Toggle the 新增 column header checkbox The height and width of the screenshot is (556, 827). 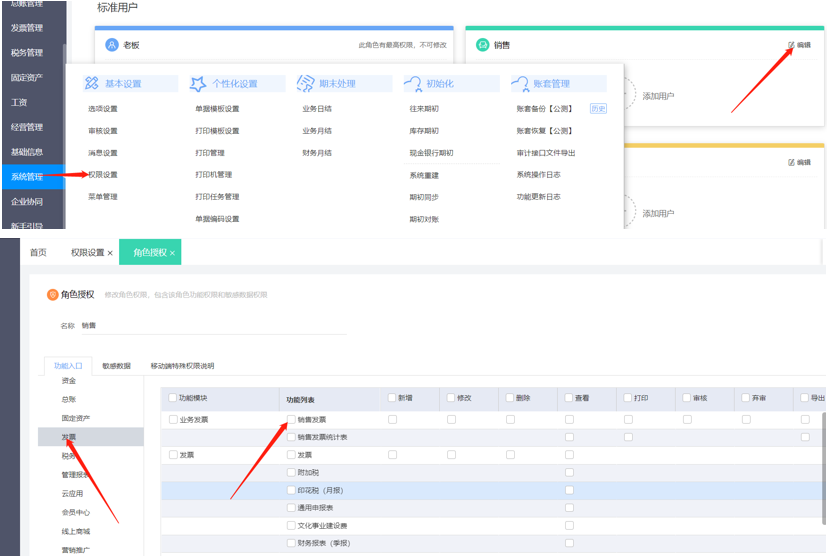[392, 398]
